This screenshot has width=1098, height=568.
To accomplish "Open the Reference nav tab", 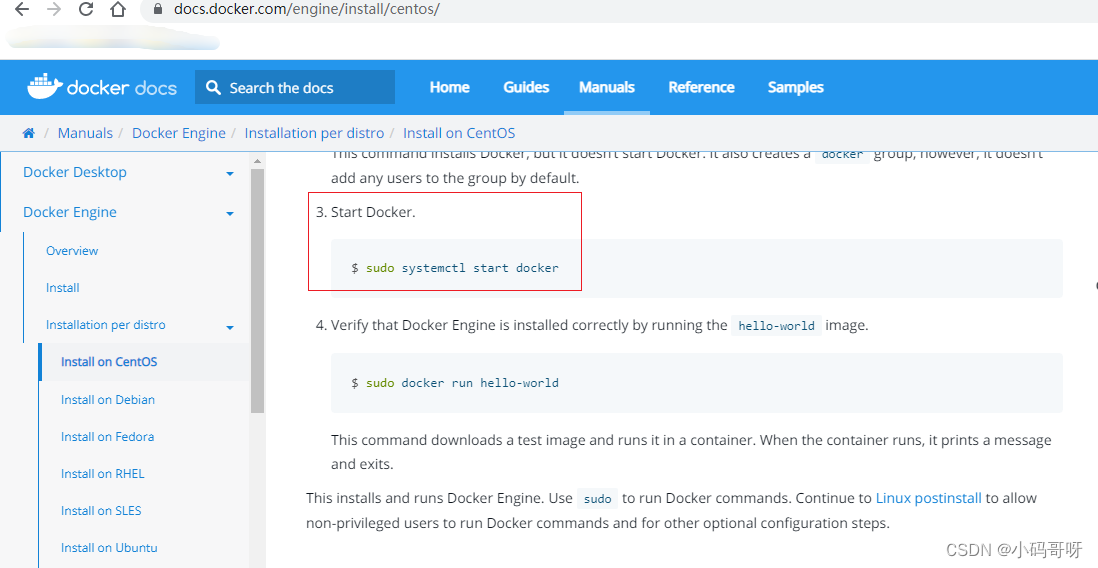I will coord(701,88).
